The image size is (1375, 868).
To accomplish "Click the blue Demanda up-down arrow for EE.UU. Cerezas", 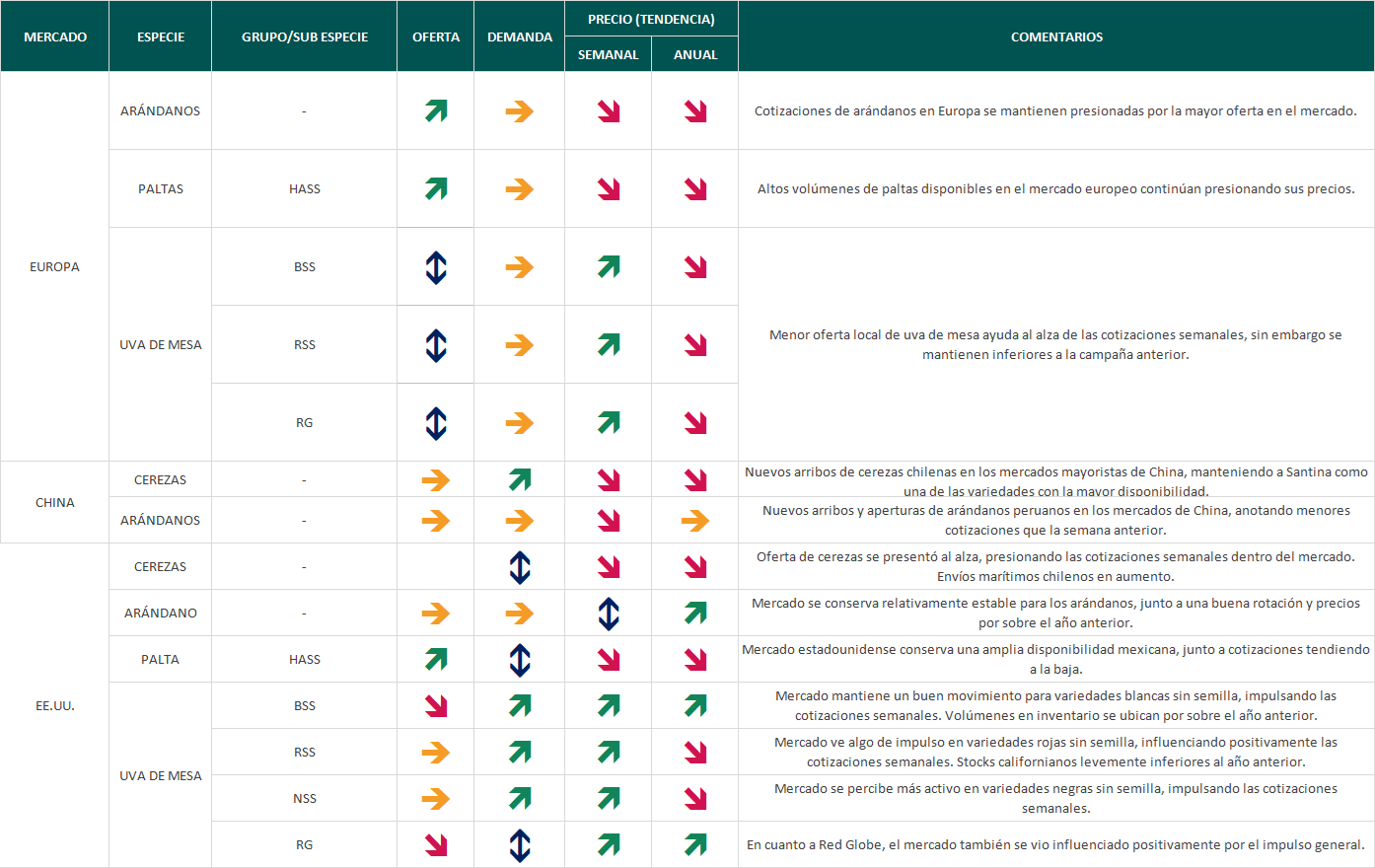I will point(520,567).
